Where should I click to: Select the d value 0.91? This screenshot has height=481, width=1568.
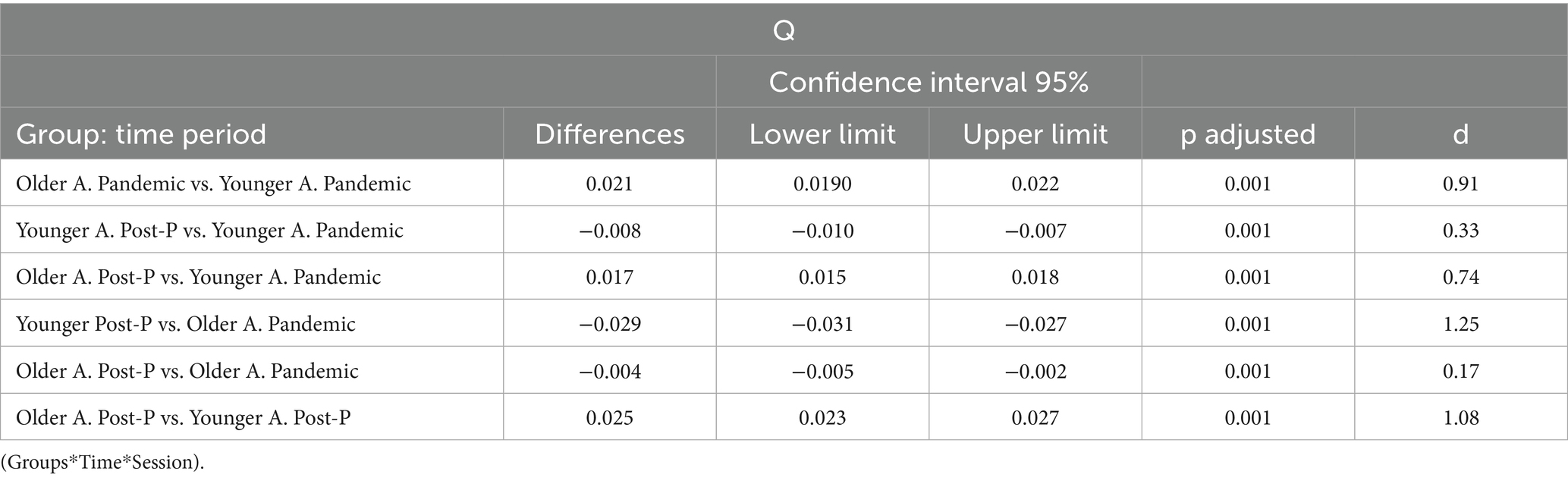click(1460, 184)
